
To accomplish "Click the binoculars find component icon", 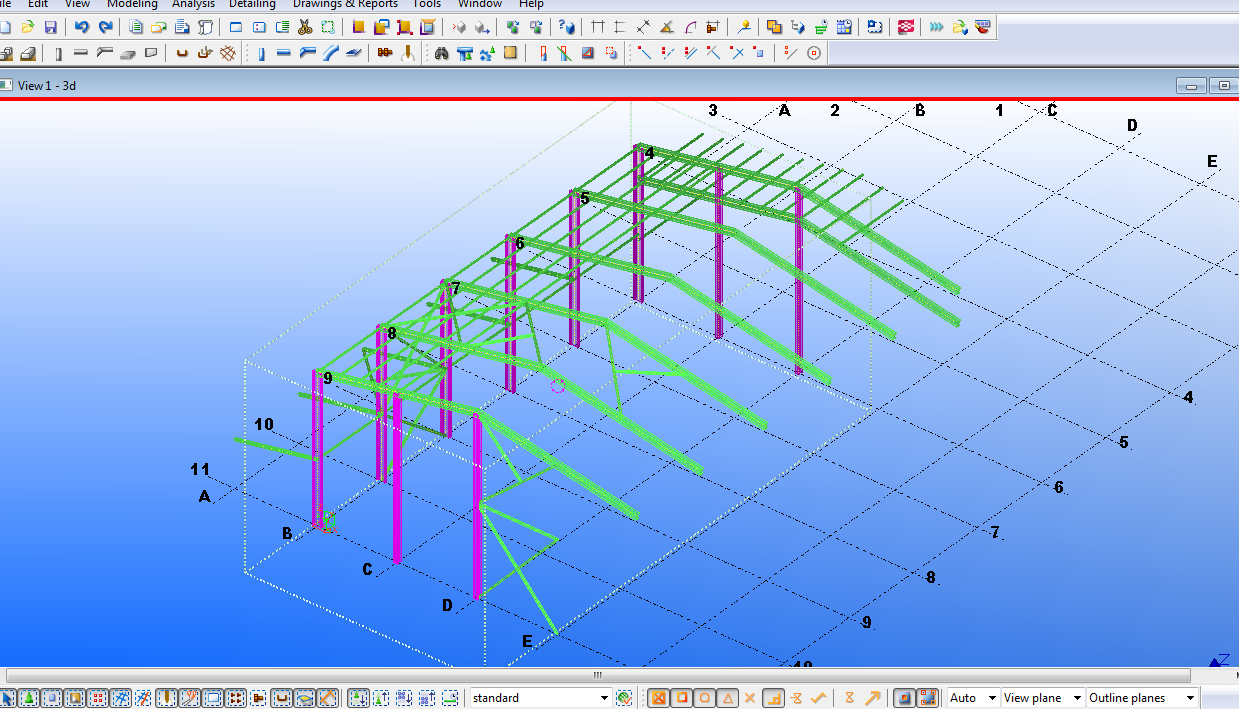I will (x=440, y=53).
